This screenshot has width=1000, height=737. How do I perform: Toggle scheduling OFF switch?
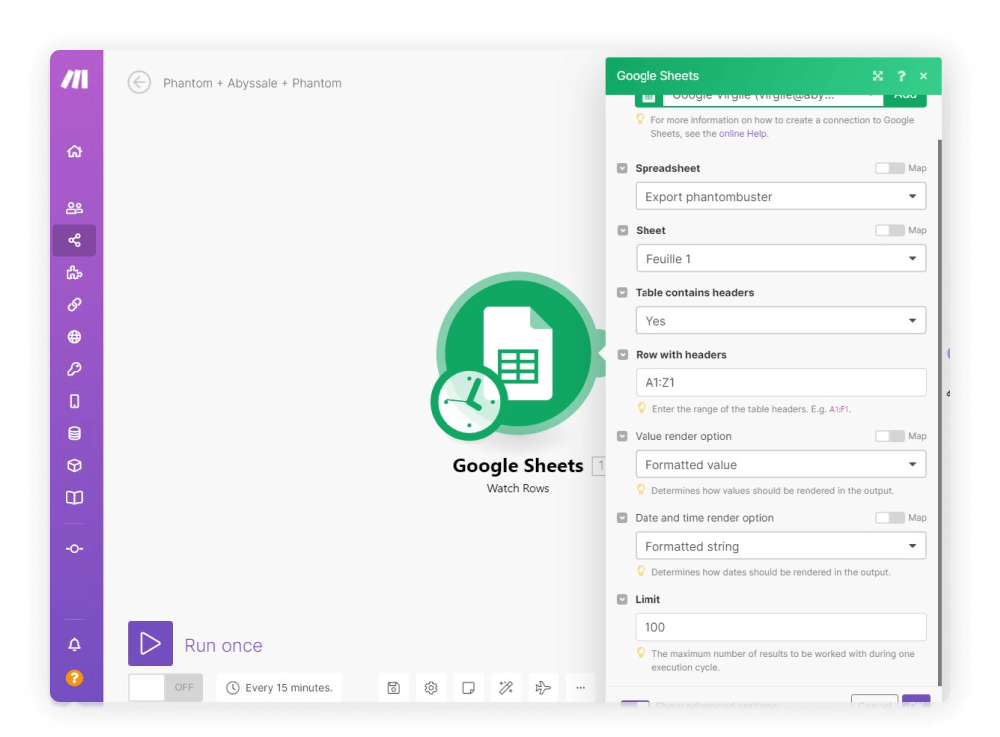[x=166, y=687]
